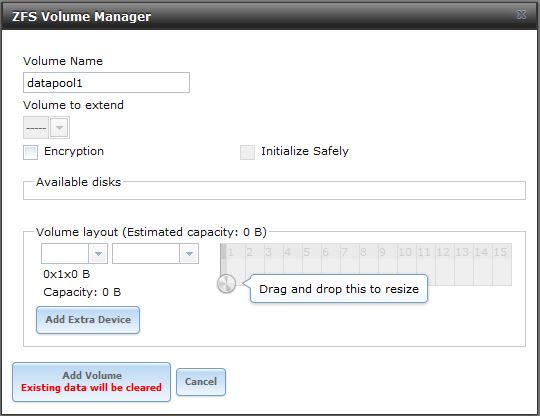Close the ZFS Volume Manager window
The image size is (540, 416).
(521, 14)
